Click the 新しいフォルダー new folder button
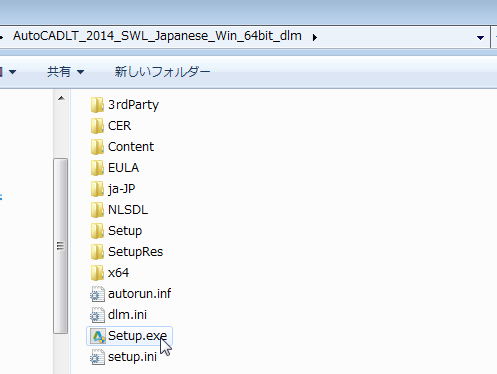The image size is (497, 374). pos(162,72)
